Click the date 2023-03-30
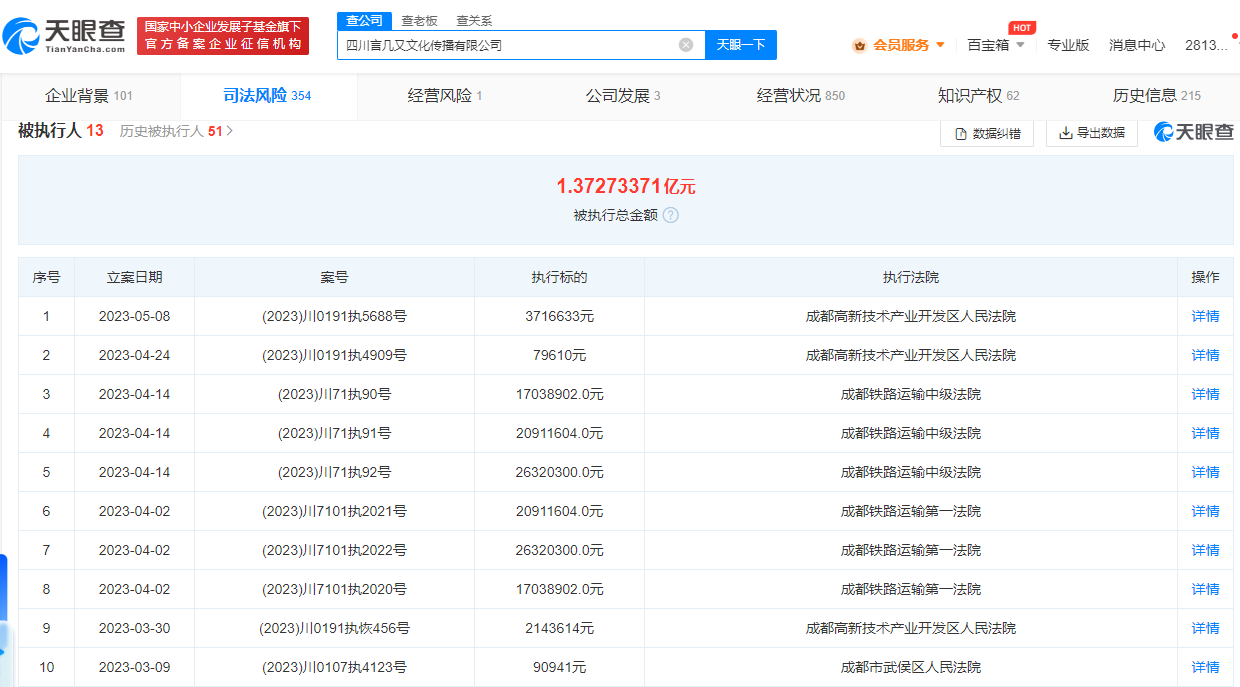Image resolution: width=1240 pixels, height=687 pixels. [x=134, y=628]
